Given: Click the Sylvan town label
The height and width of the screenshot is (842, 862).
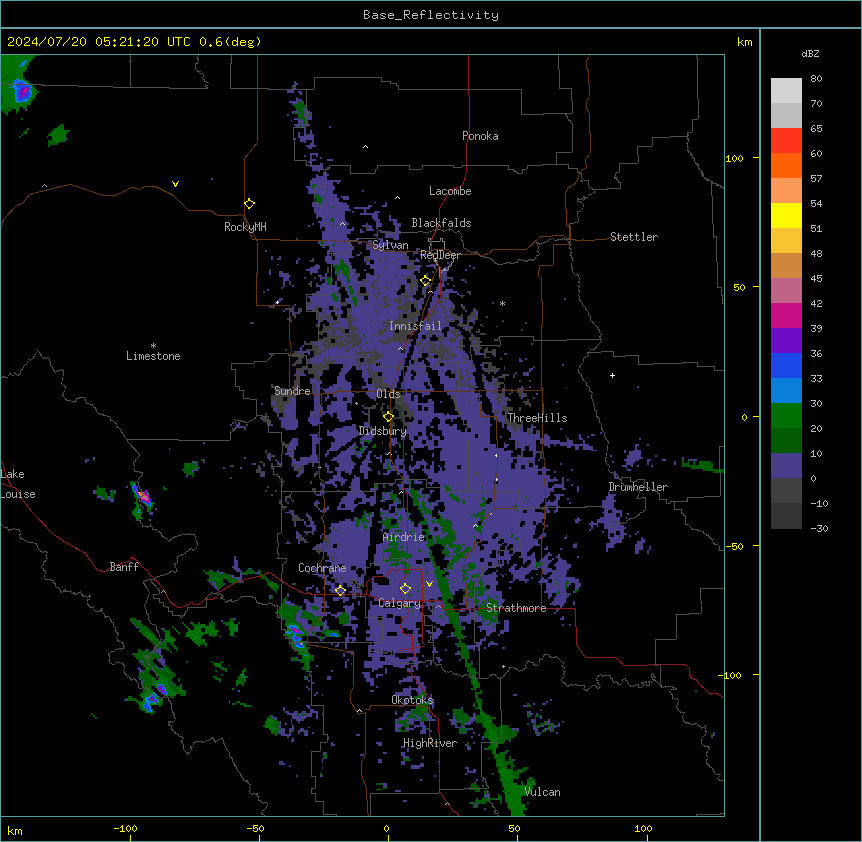Looking at the screenshot, I should pos(390,245).
